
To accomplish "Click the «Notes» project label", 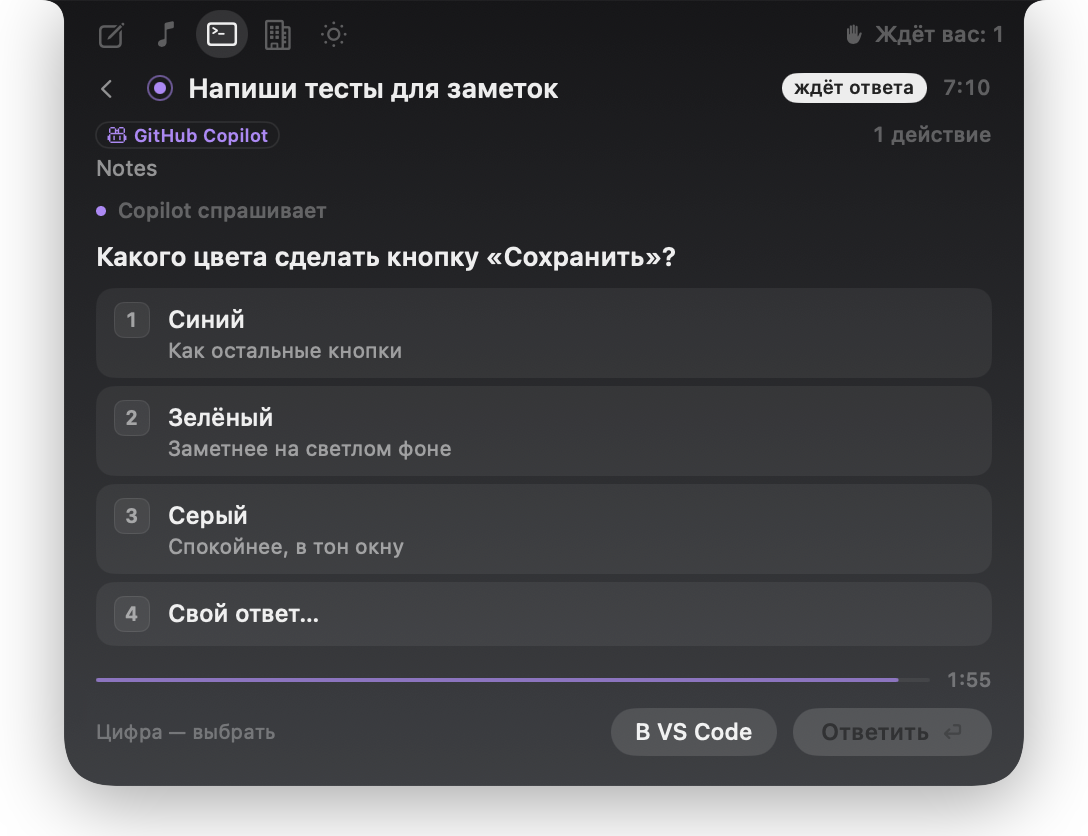I will [127, 169].
